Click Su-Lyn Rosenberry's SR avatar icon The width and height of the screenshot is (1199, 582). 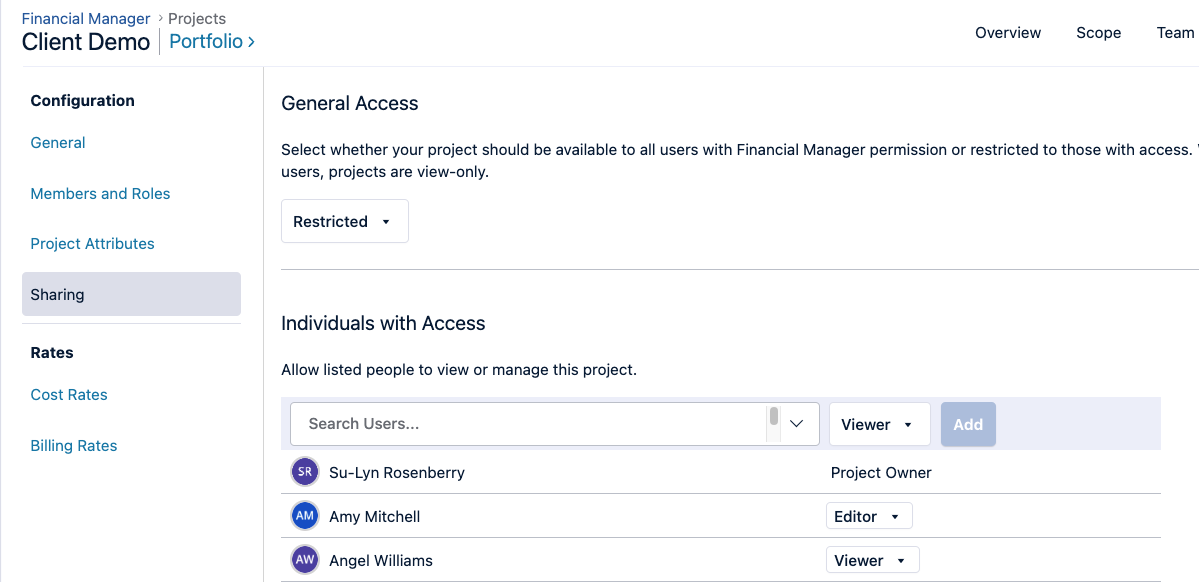tap(305, 472)
